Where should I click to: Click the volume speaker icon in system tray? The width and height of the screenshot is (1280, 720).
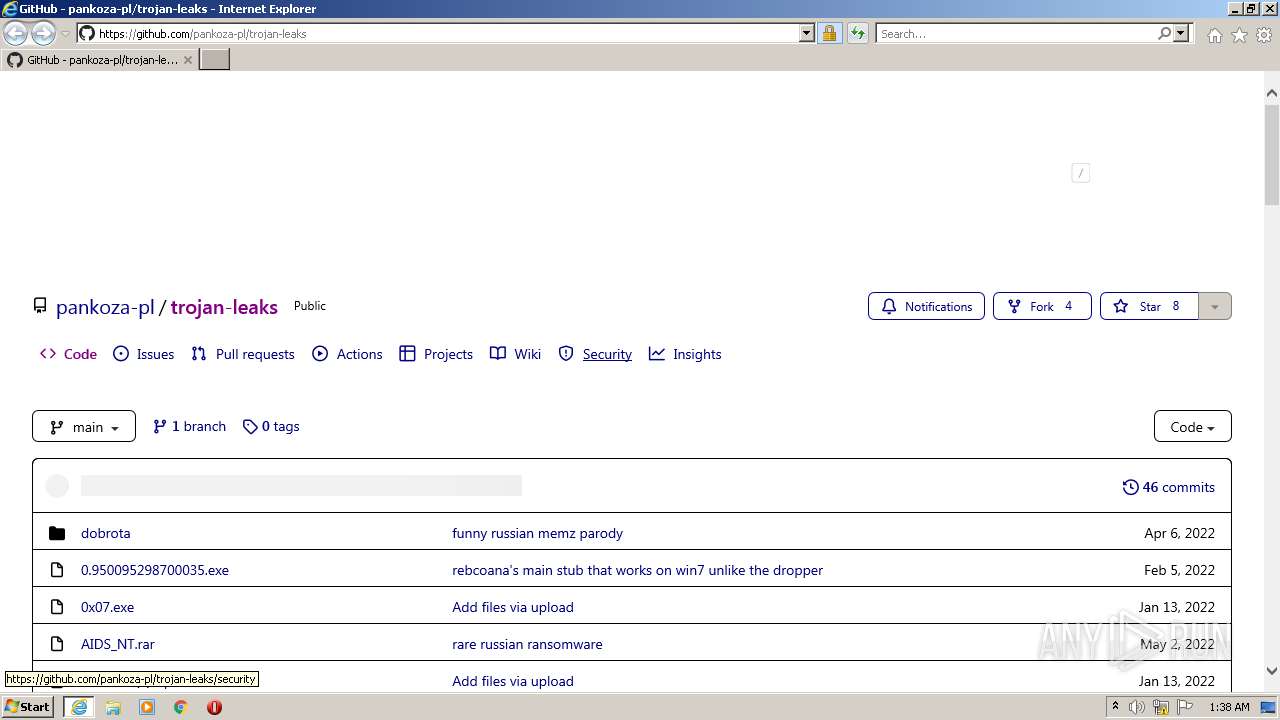pyautogui.click(x=1137, y=707)
